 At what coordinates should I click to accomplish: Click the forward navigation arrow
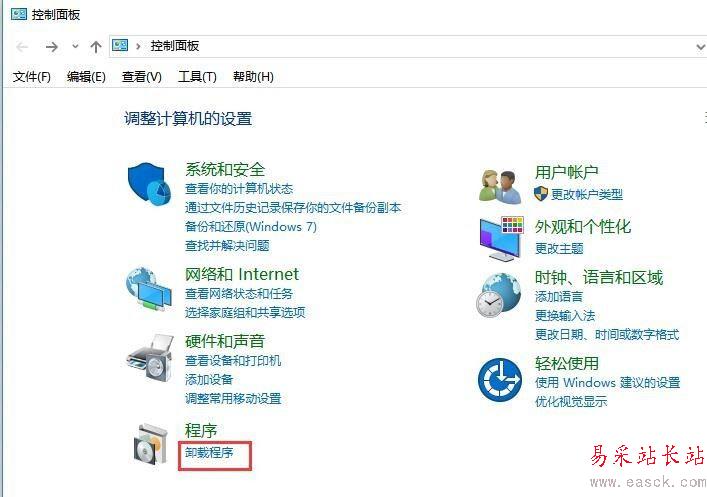click(52, 46)
